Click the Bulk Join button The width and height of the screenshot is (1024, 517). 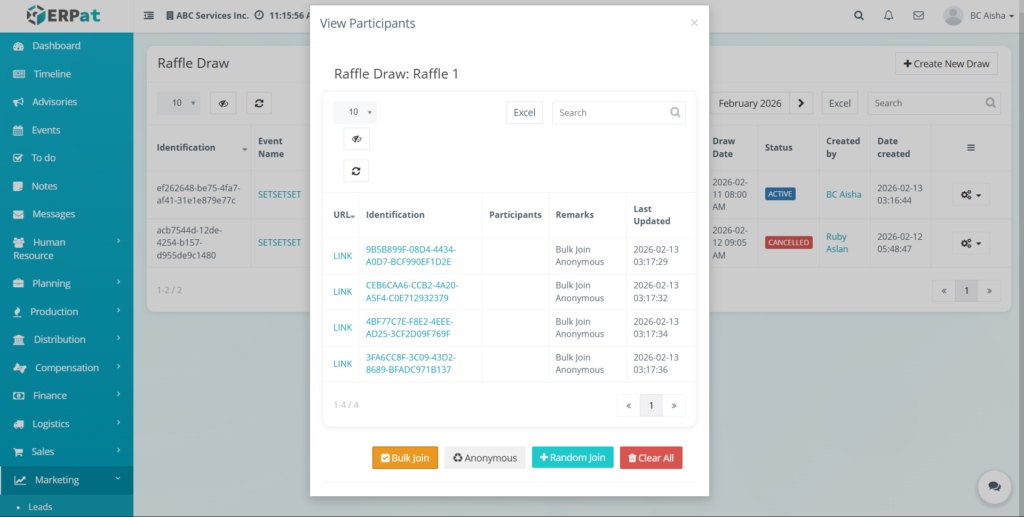(x=405, y=458)
